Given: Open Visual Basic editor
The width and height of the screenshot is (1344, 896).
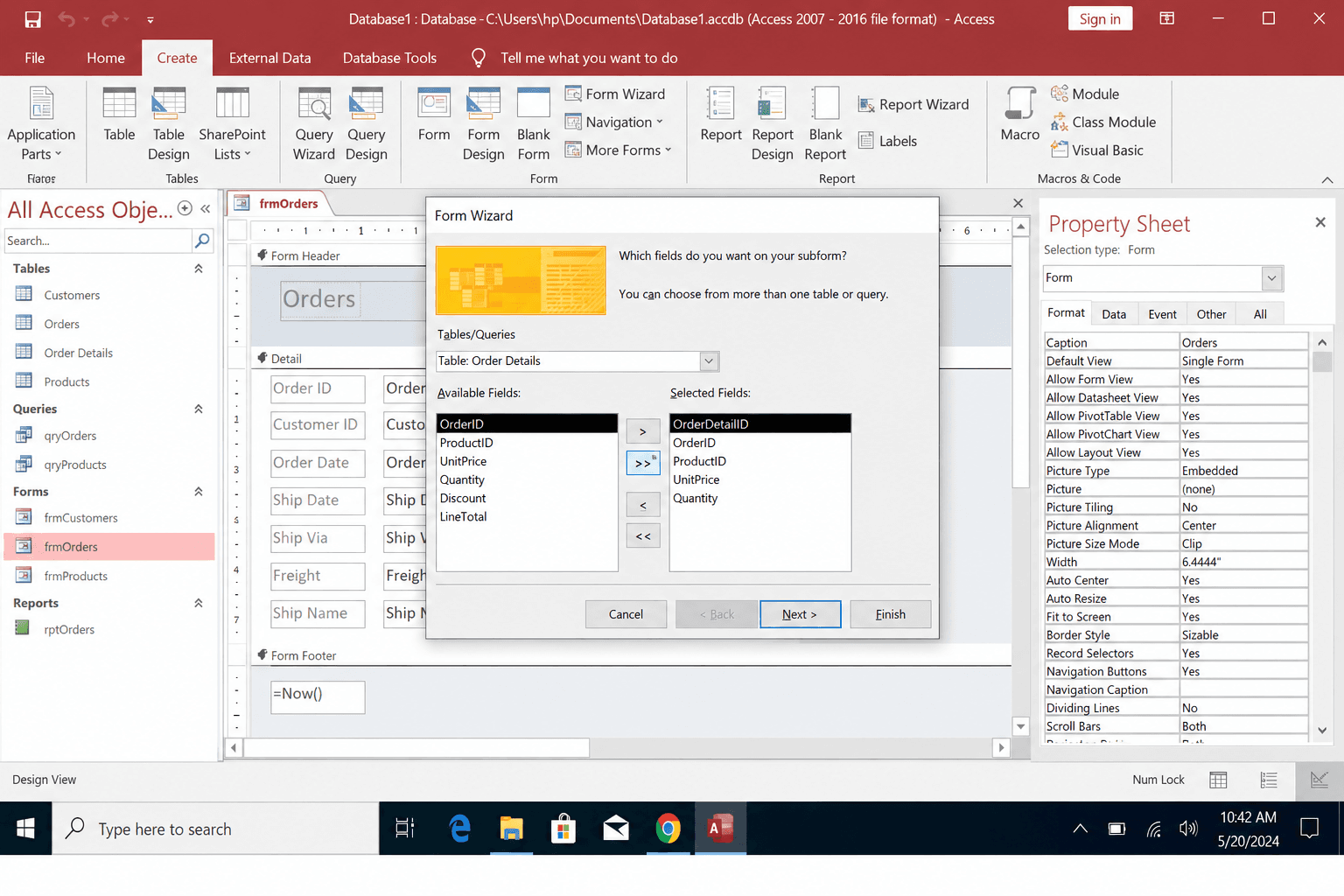Looking at the screenshot, I should coord(1097,150).
